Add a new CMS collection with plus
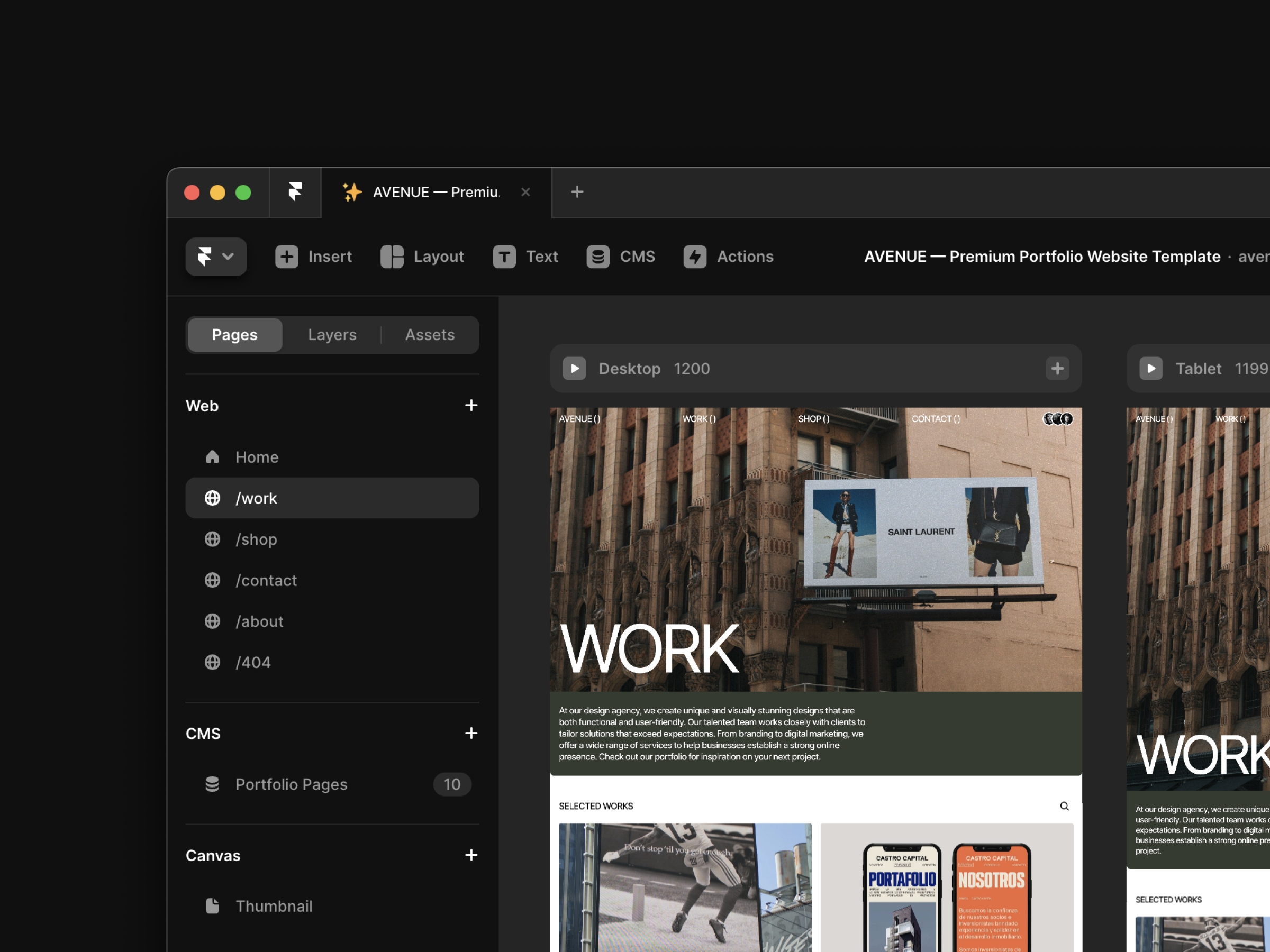 (x=471, y=734)
